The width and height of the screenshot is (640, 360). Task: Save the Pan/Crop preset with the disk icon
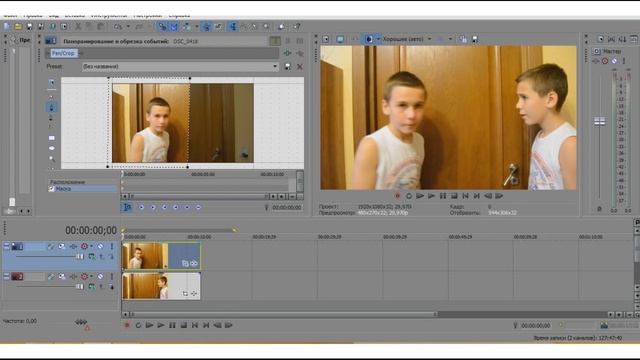coord(288,67)
